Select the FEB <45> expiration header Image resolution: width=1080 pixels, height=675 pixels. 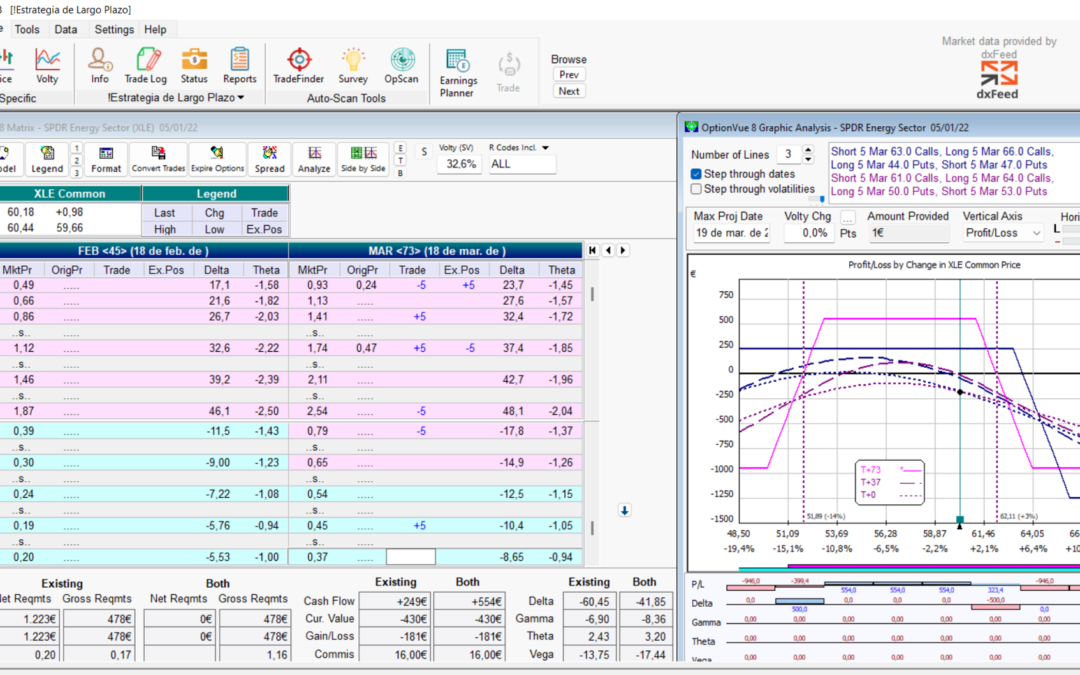(143, 251)
